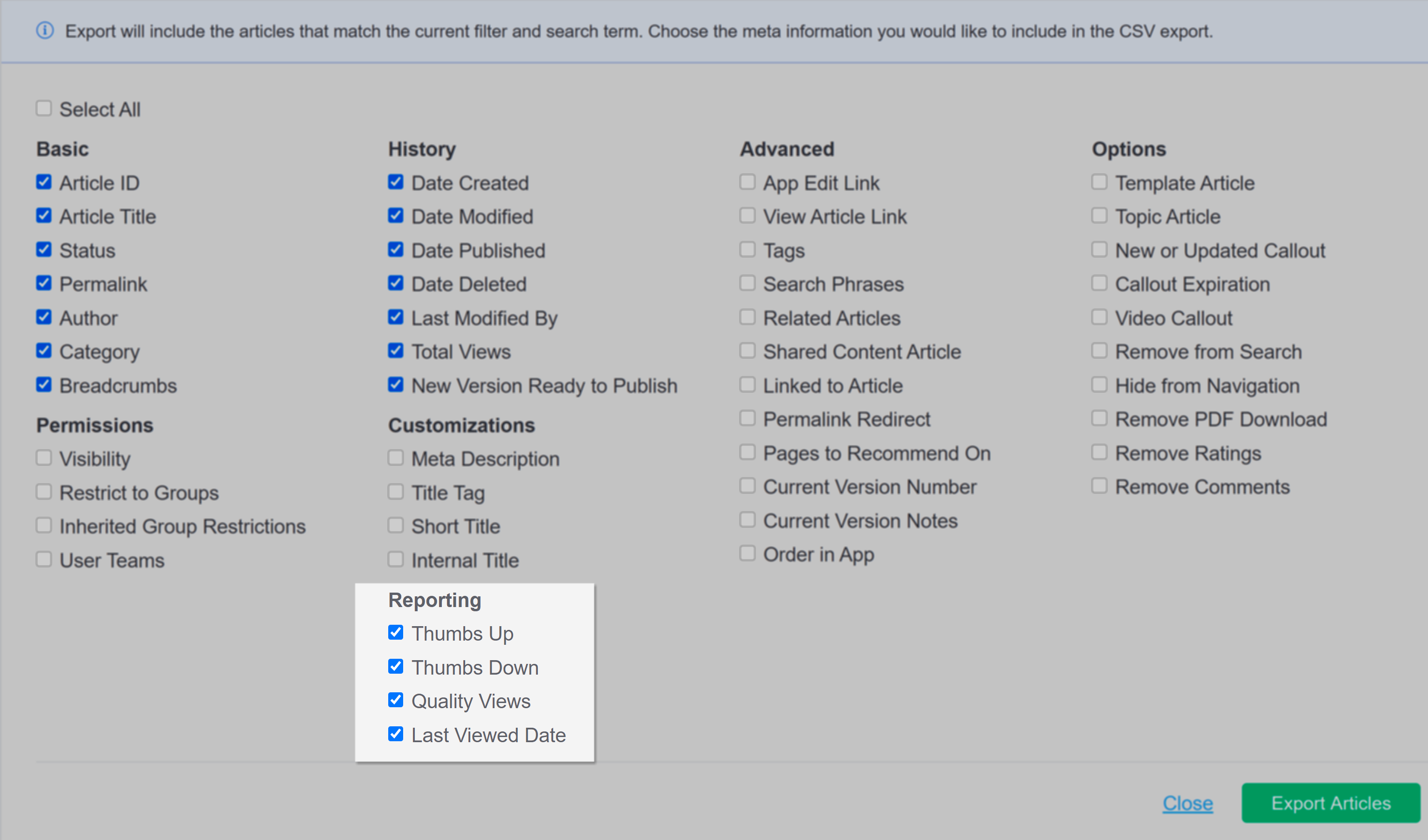The image size is (1428, 840).
Task: Check the Meta Description option
Action: coord(396,458)
